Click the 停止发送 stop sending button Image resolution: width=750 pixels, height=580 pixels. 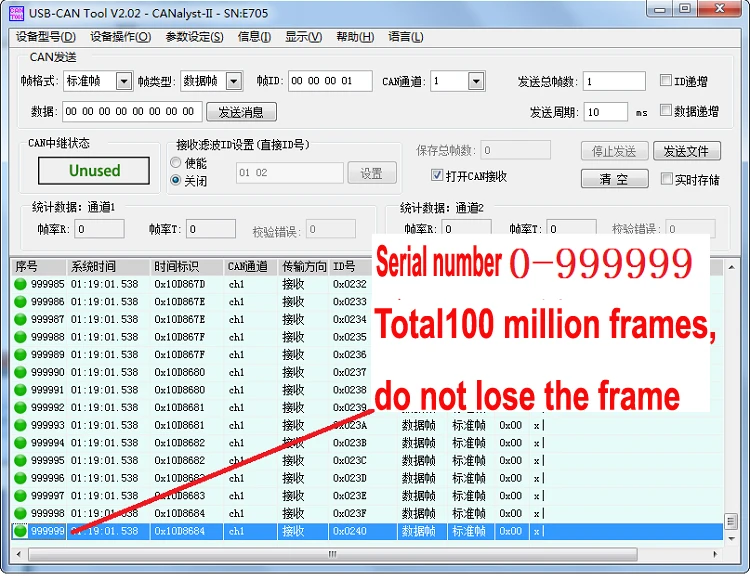click(x=615, y=151)
